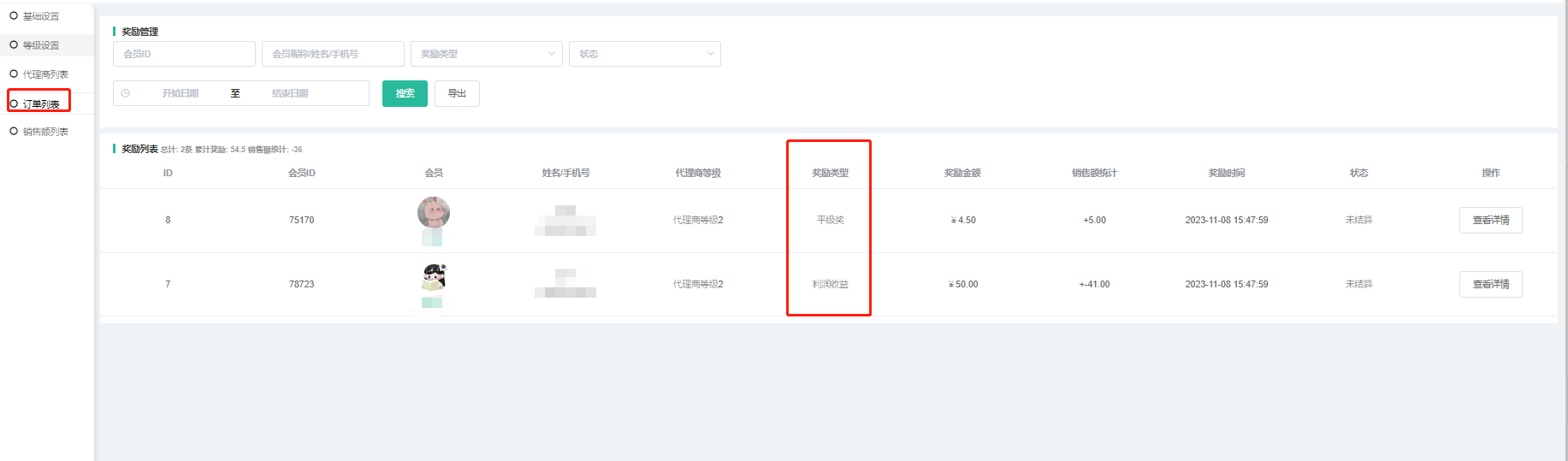Click the +-41.00 sales value
Viewport: 1568px width, 461px height.
click(1094, 284)
